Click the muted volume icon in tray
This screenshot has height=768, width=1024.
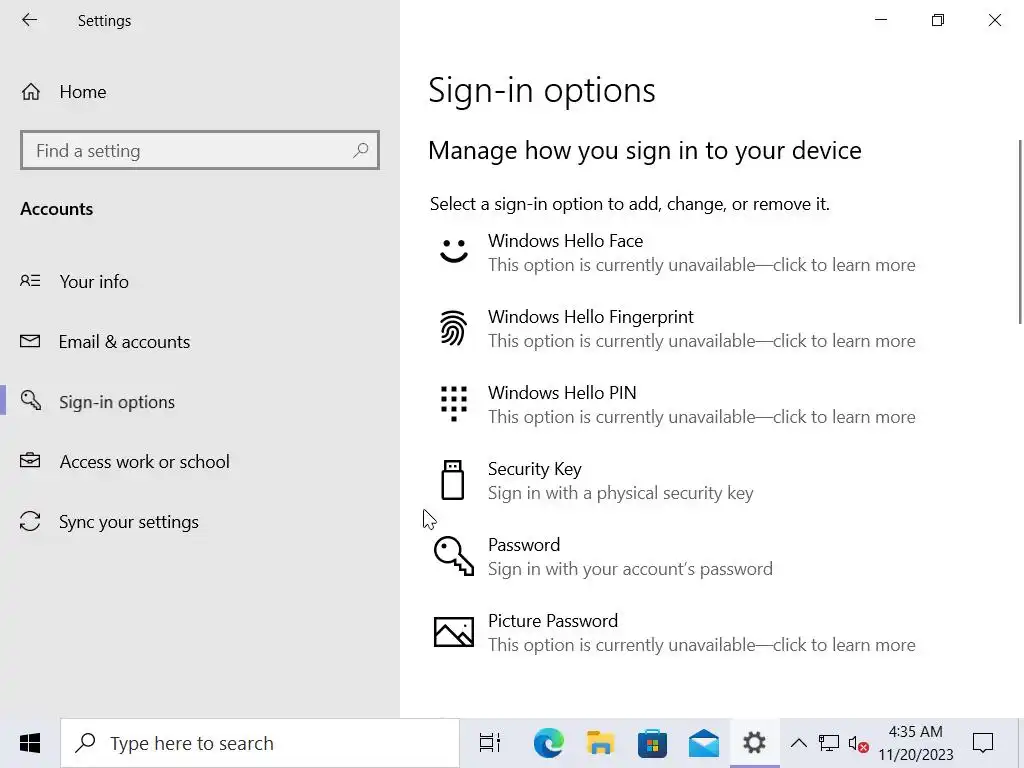tap(858, 743)
